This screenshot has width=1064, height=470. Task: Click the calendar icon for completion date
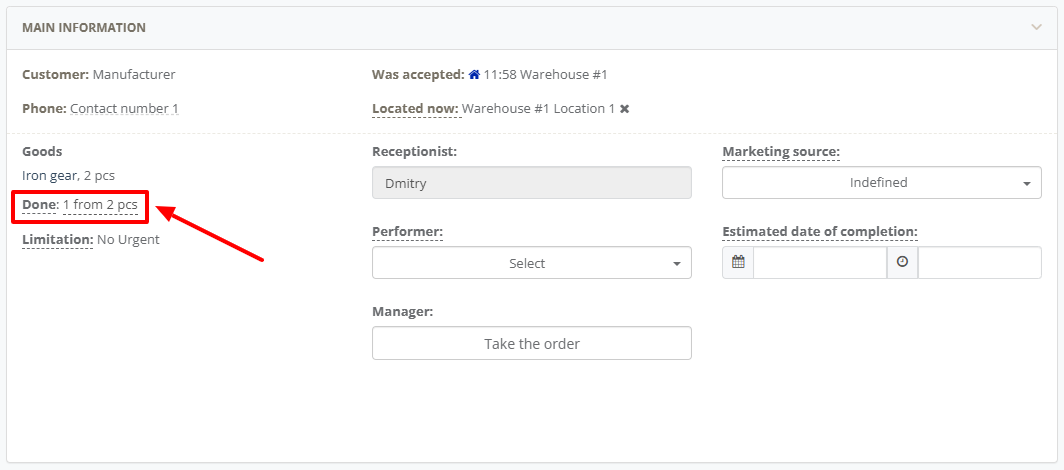pos(738,262)
